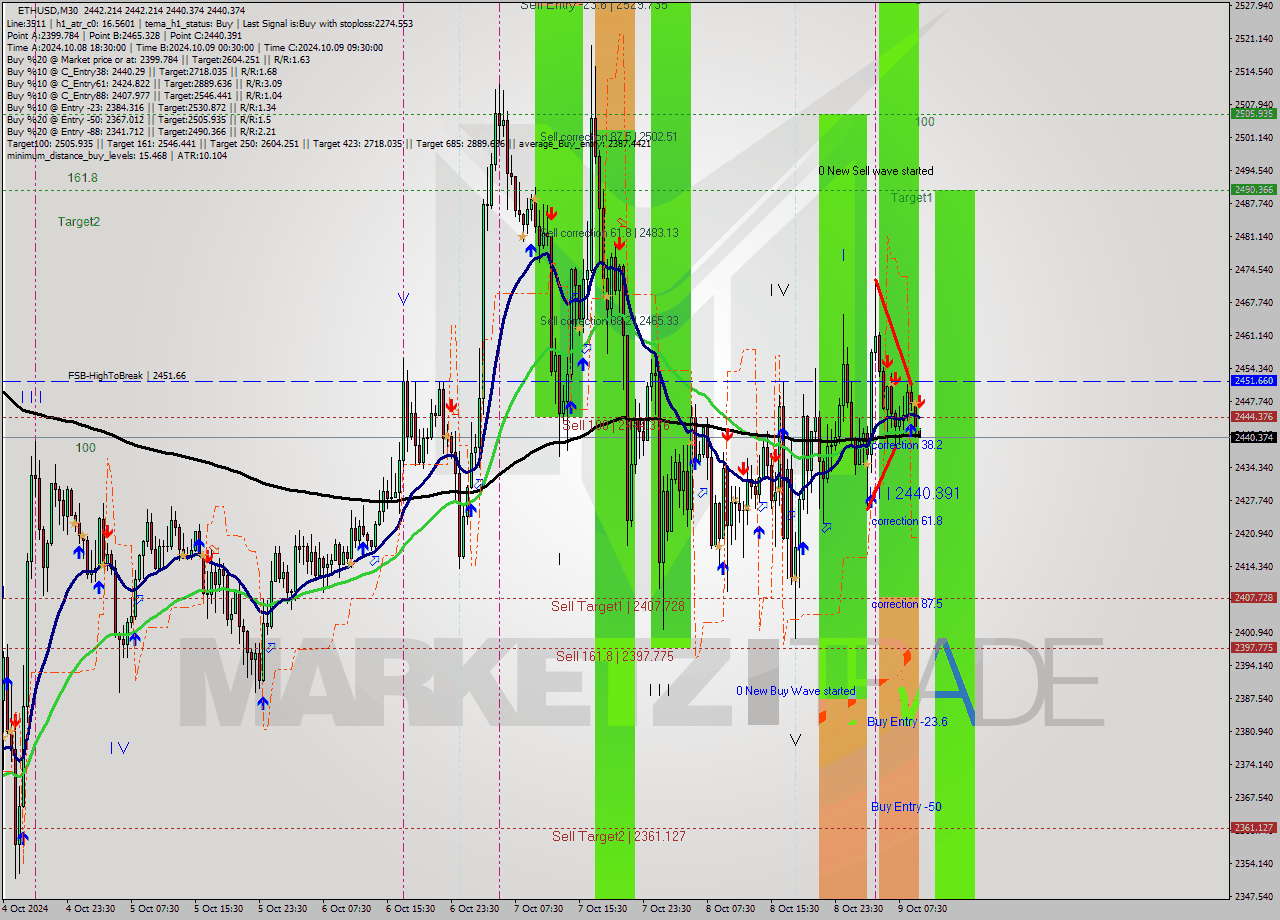The image size is (1280, 920).
Task: Click the 4 Oct 2024 date label
Action: pyautogui.click(x=23, y=909)
